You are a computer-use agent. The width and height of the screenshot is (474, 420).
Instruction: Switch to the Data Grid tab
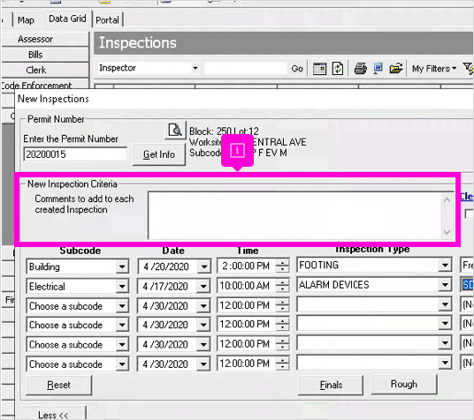[x=67, y=19]
